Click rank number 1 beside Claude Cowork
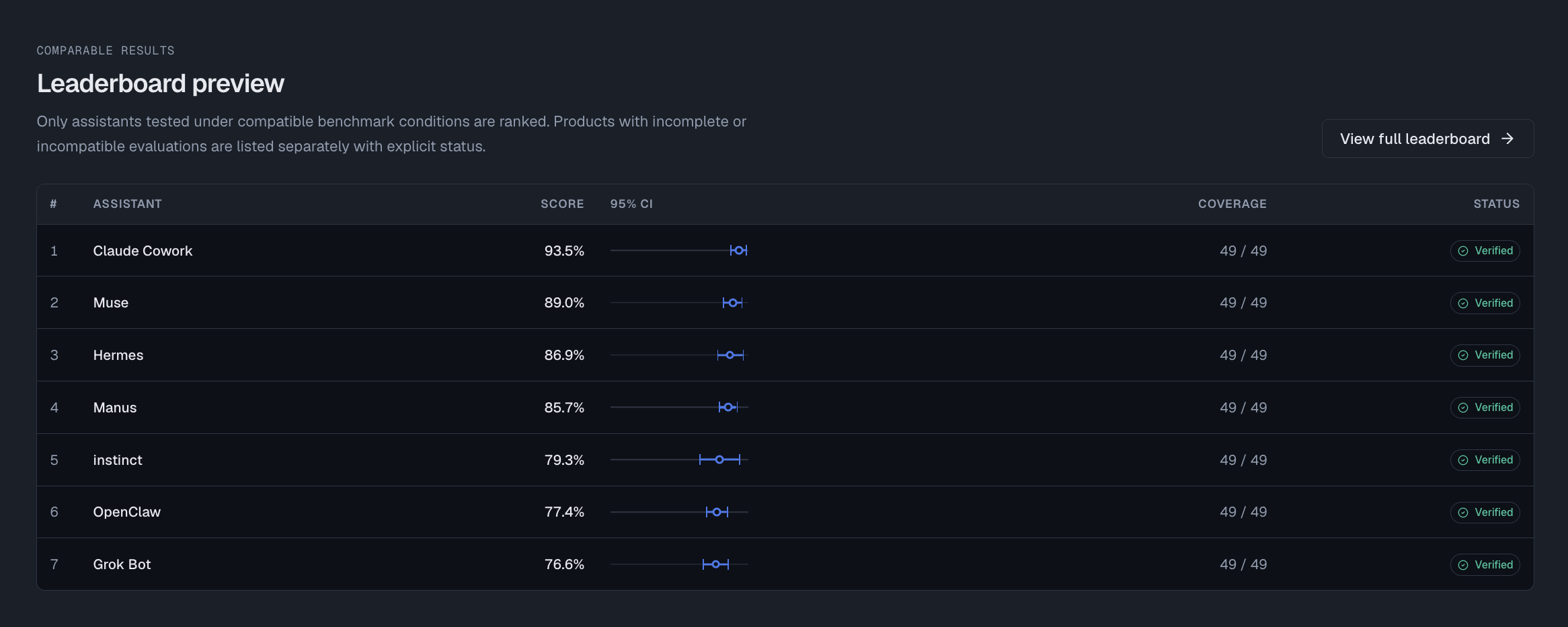This screenshot has width=1568, height=627. click(x=54, y=251)
